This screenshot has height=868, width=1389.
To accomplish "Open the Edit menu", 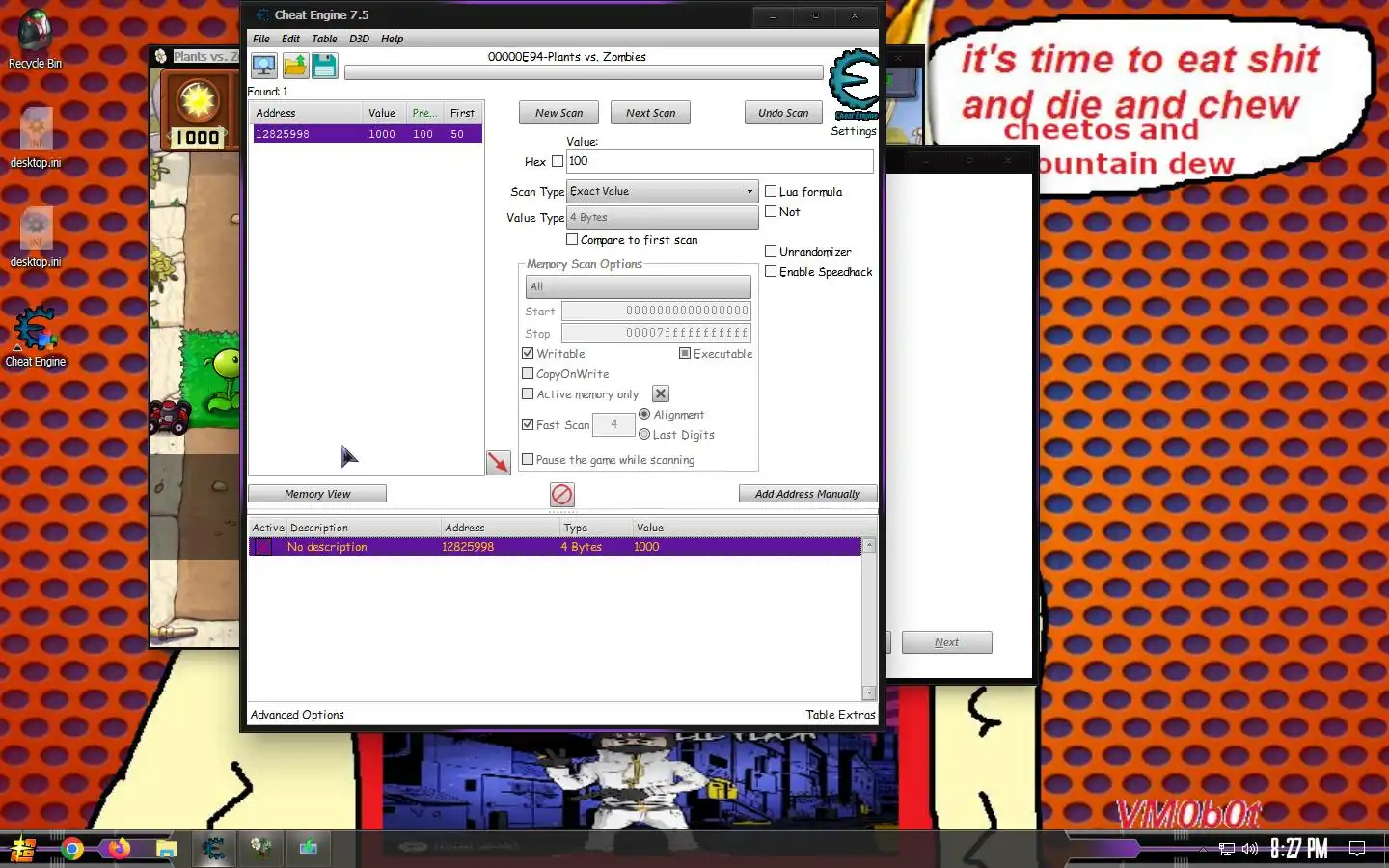I will click(x=290, y=39).
